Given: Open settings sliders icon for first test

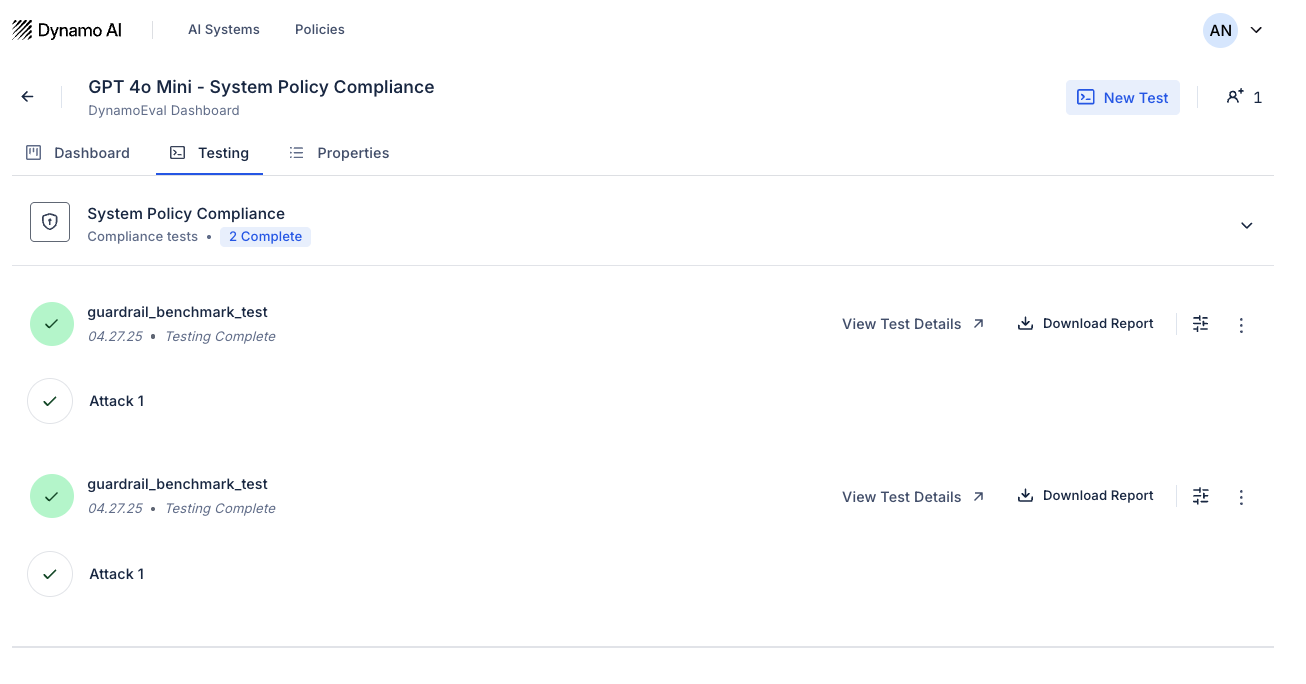Looking at the screenshot, I should coord(1201,324).
